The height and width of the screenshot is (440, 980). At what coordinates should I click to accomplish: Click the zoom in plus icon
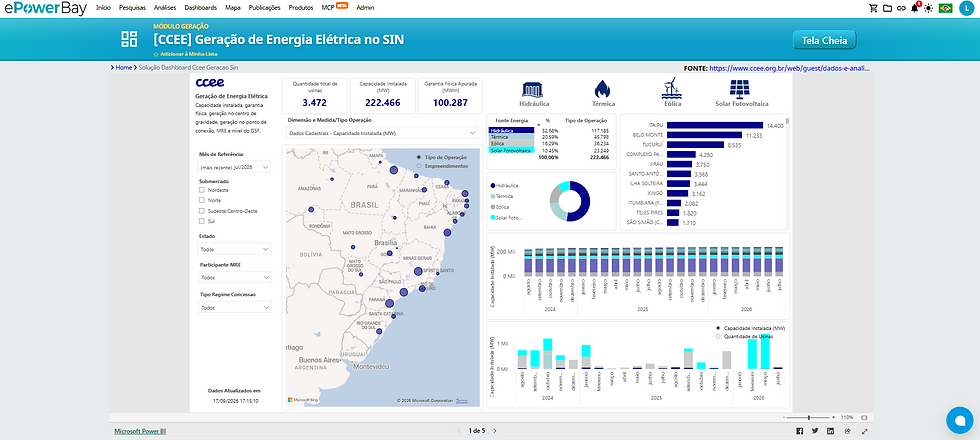[833, 417]
